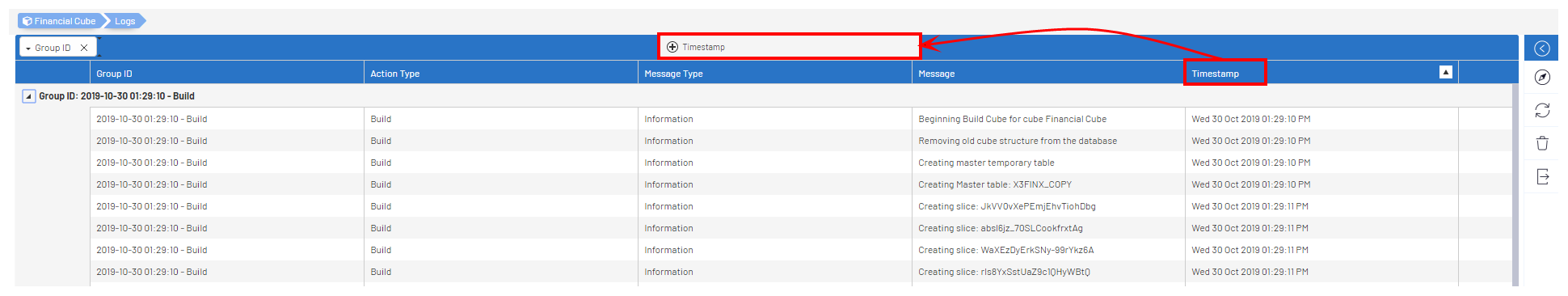The image size is (1568, 296).
Task: Click the cube icon in Financial Cube breadcrumb
Action: 27,21
